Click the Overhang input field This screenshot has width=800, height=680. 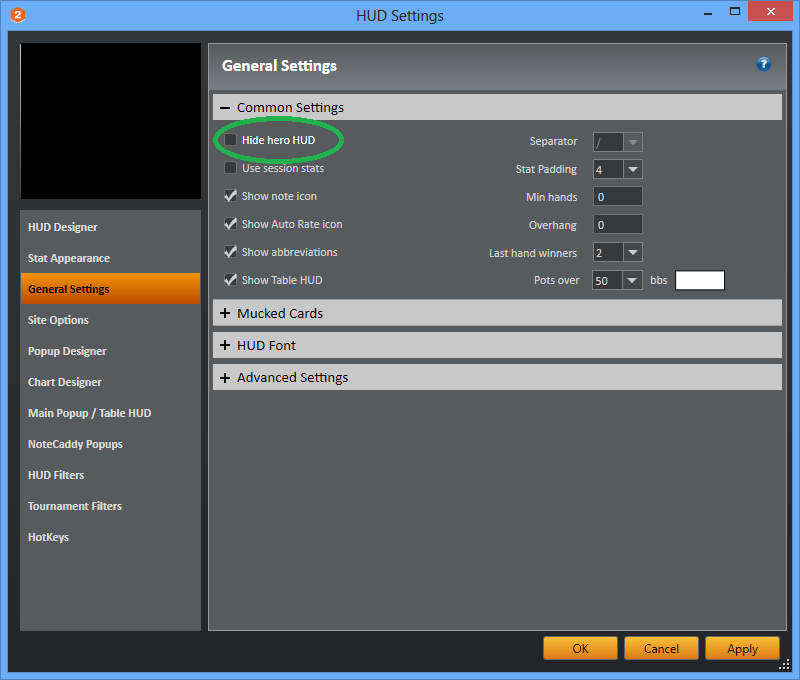pyautogui.click(x=618, y=225)
